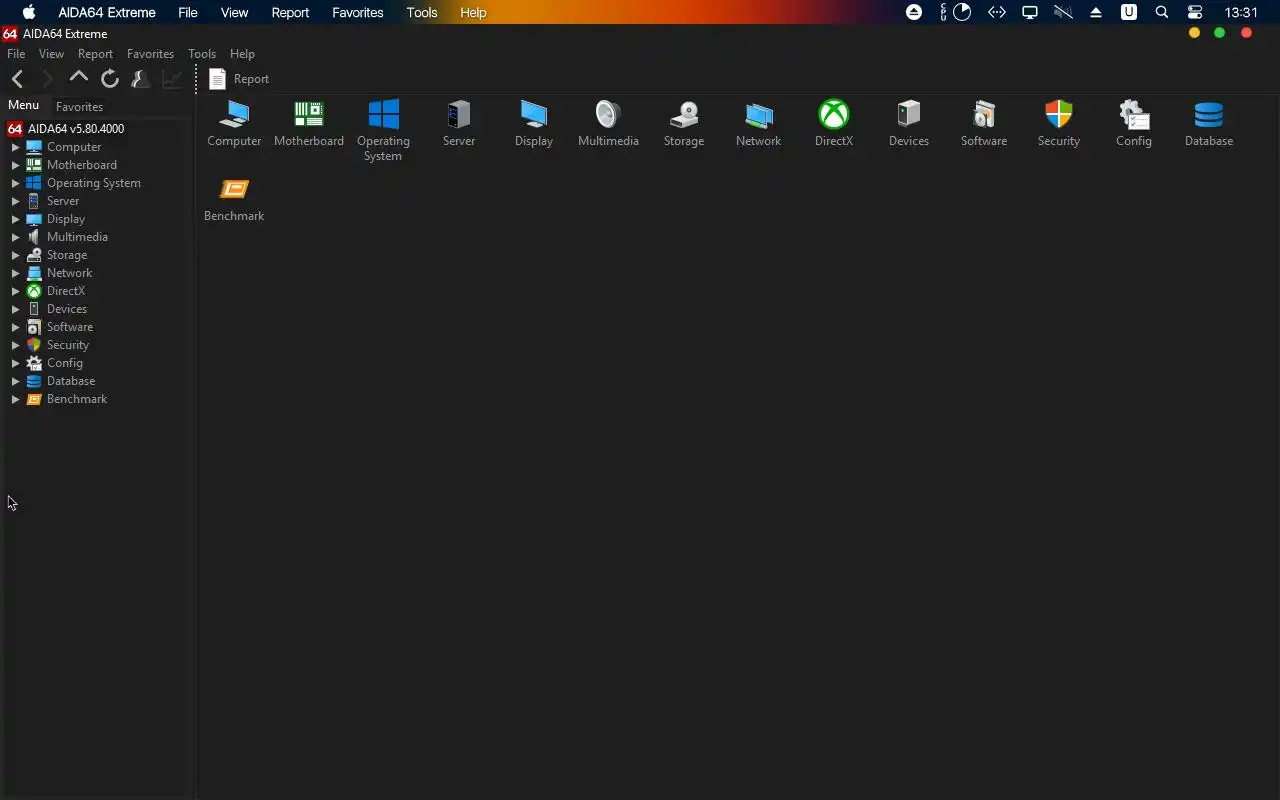Image resolution: width=1280 pixels, height=800 pixels.
Task: Open Control Center in the macOS menu bar
Action: pyautogui.click(x=1195, y=13)
